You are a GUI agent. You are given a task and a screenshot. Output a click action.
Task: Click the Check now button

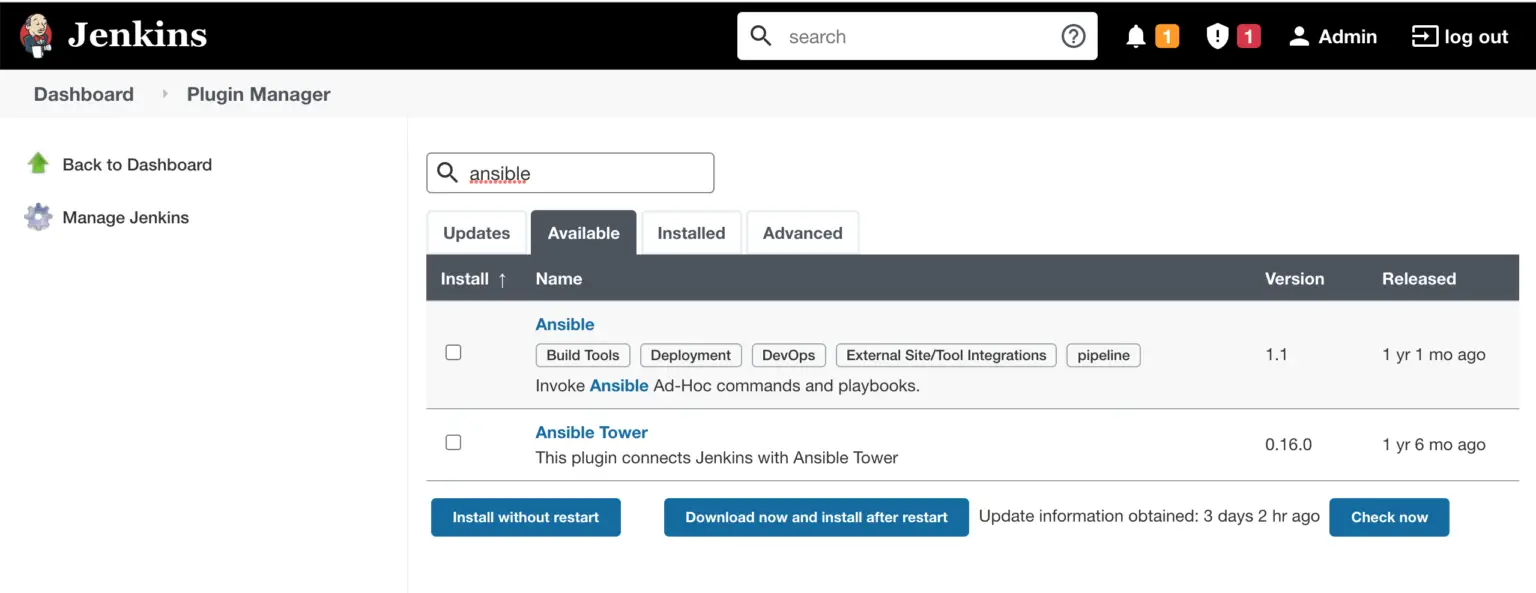coord(1389,517)
